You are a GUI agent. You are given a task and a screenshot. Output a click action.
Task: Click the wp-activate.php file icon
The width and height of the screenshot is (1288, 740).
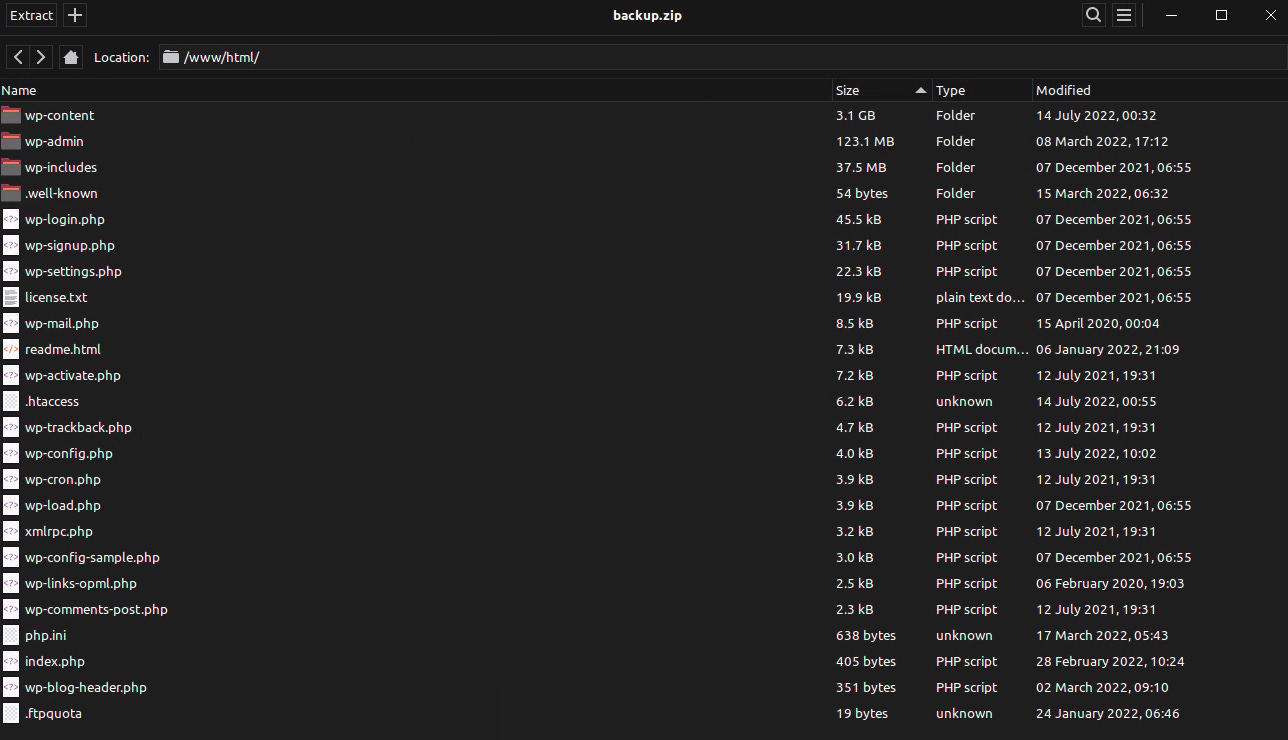(11, 375)
